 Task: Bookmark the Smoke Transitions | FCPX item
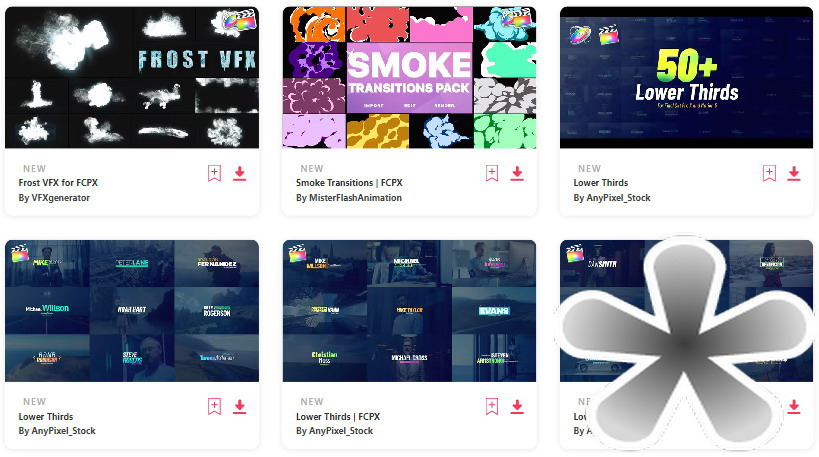(492, 173)
